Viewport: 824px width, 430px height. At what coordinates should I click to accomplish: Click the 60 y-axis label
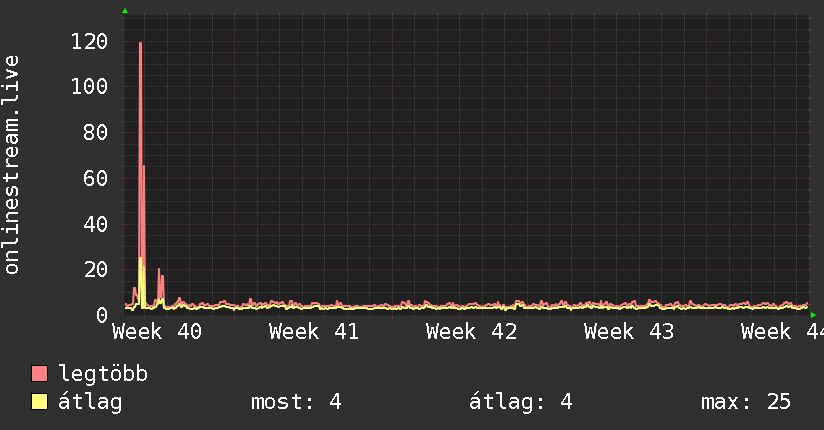96,178
